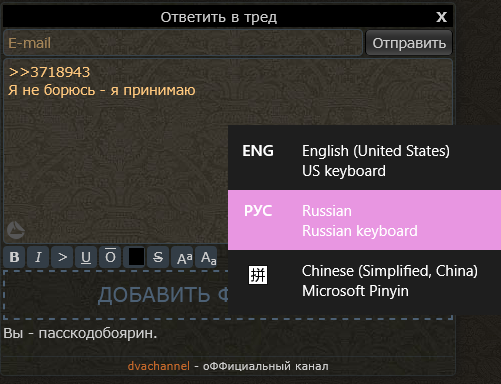Apply subscript with Aₐ icon
The height and width of the screenshot is (384, 501).
[x=206, y=257]
